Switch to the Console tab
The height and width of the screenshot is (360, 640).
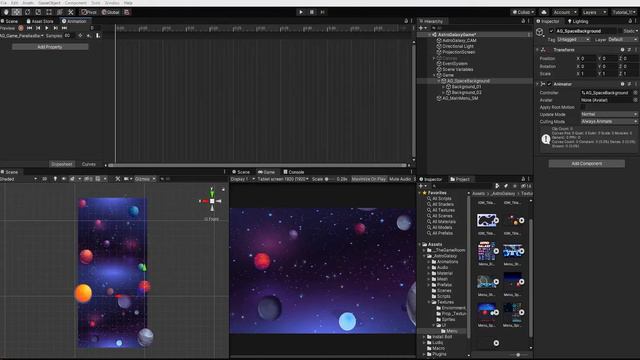[294, 172]
